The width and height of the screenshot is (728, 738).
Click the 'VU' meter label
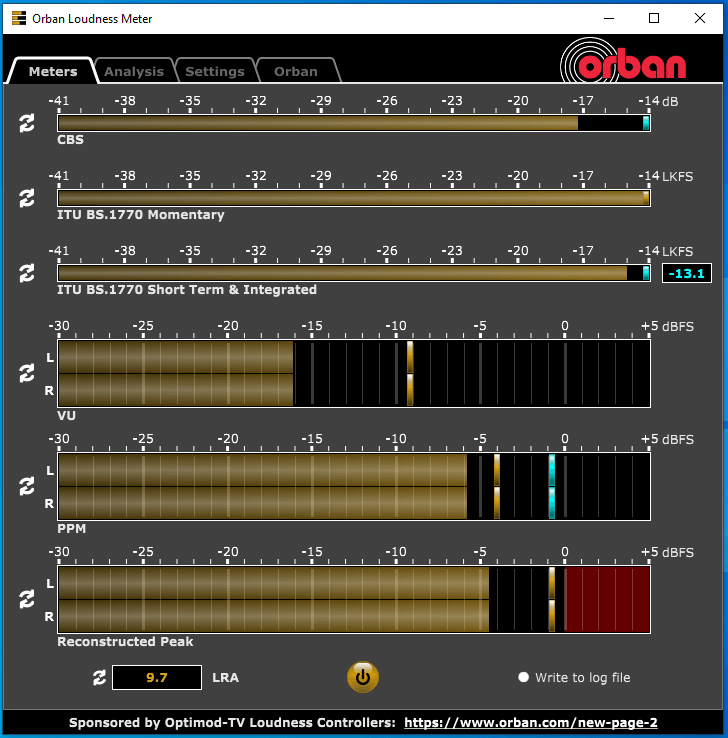point(66,416)
